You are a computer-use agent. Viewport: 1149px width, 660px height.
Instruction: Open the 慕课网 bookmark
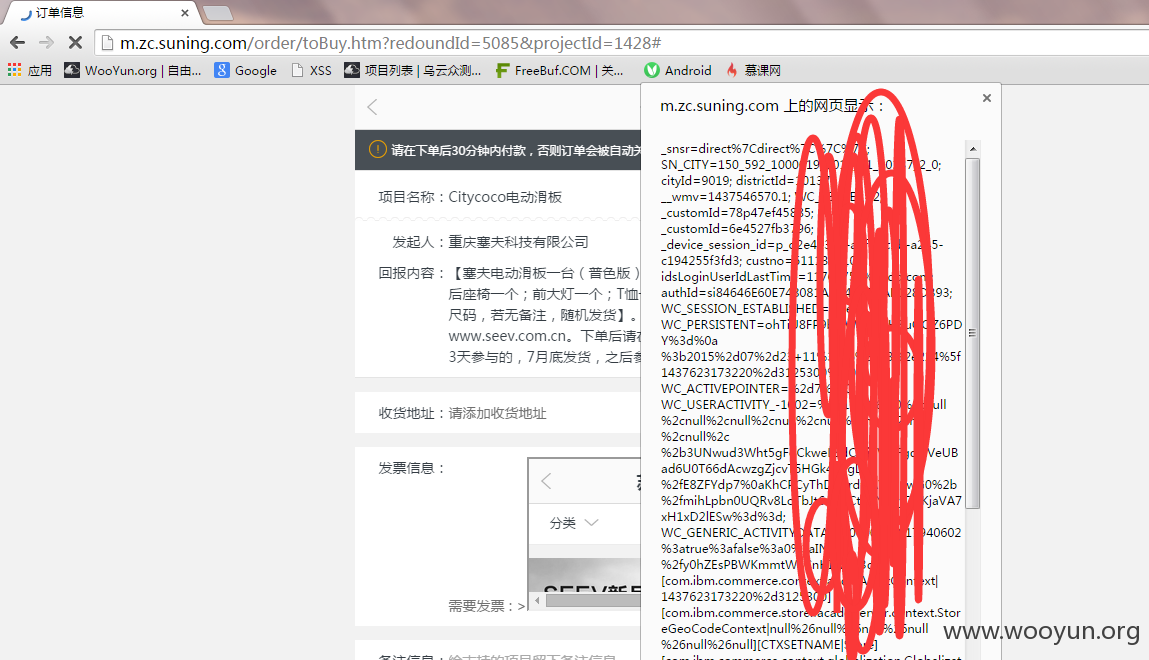click(x=753, y=70)
